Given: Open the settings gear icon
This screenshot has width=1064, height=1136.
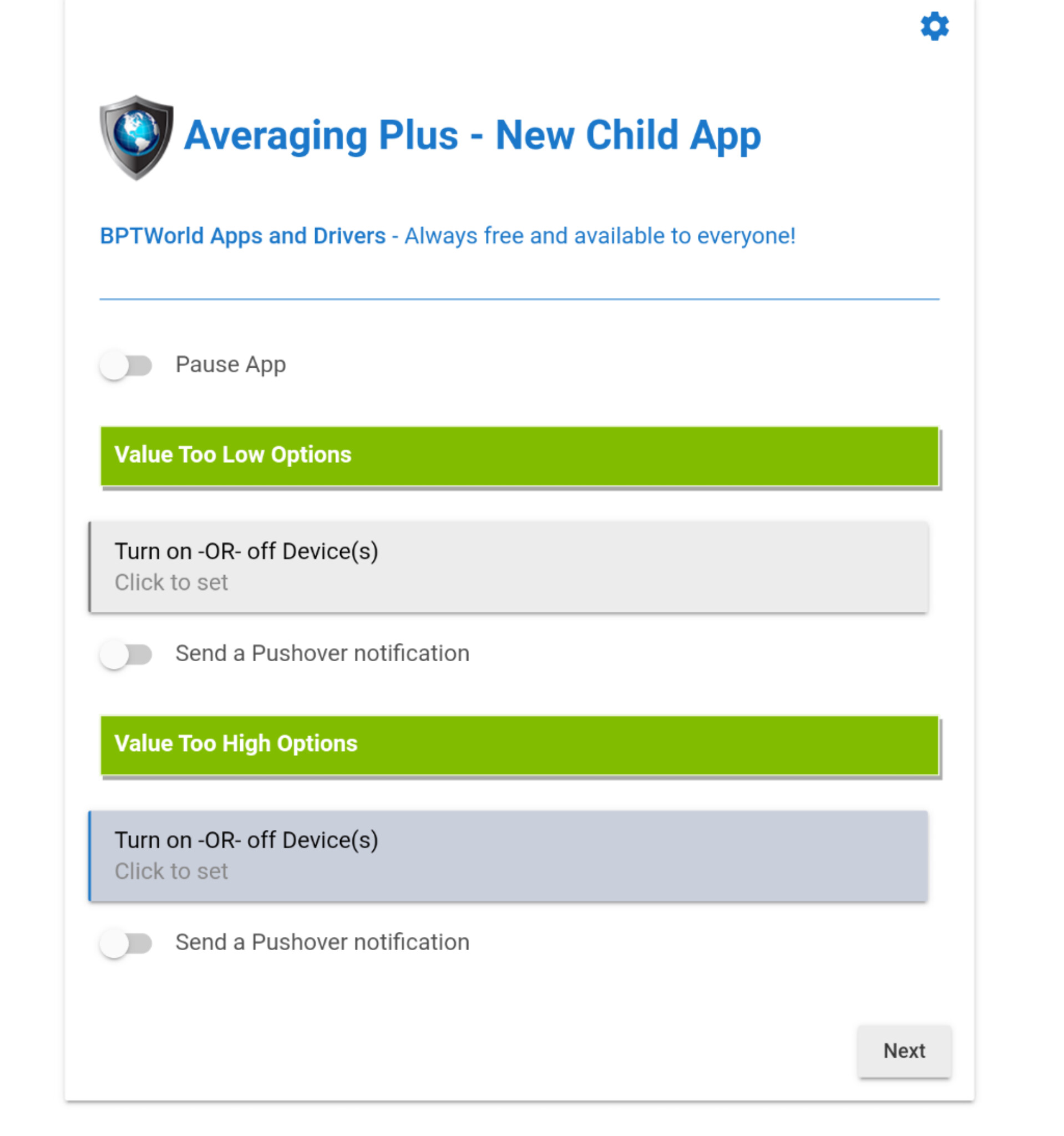Looking at the screenshot, I should (934, 26).
